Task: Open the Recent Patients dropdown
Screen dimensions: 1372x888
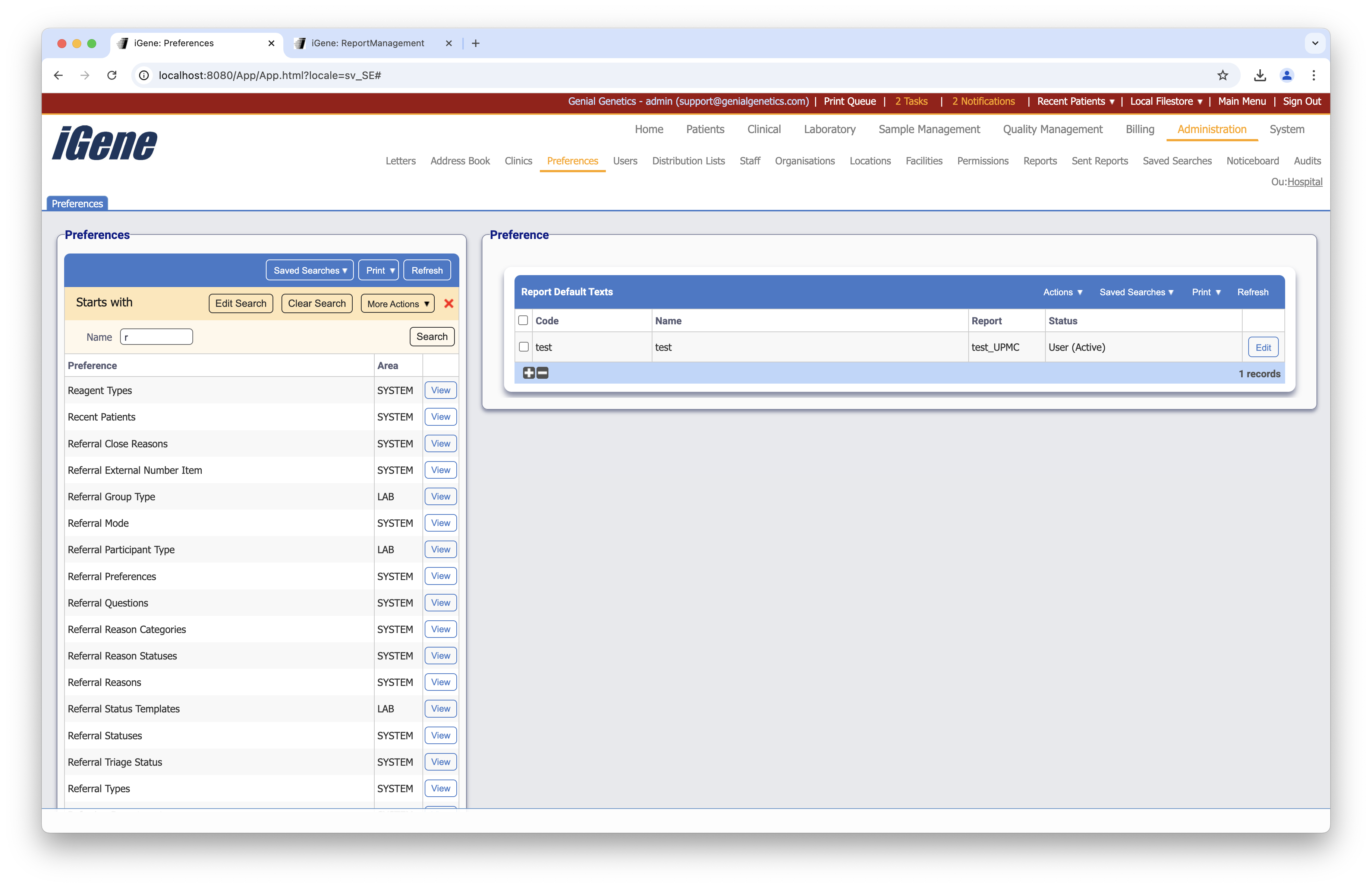Action: [x=1074, y=101]
